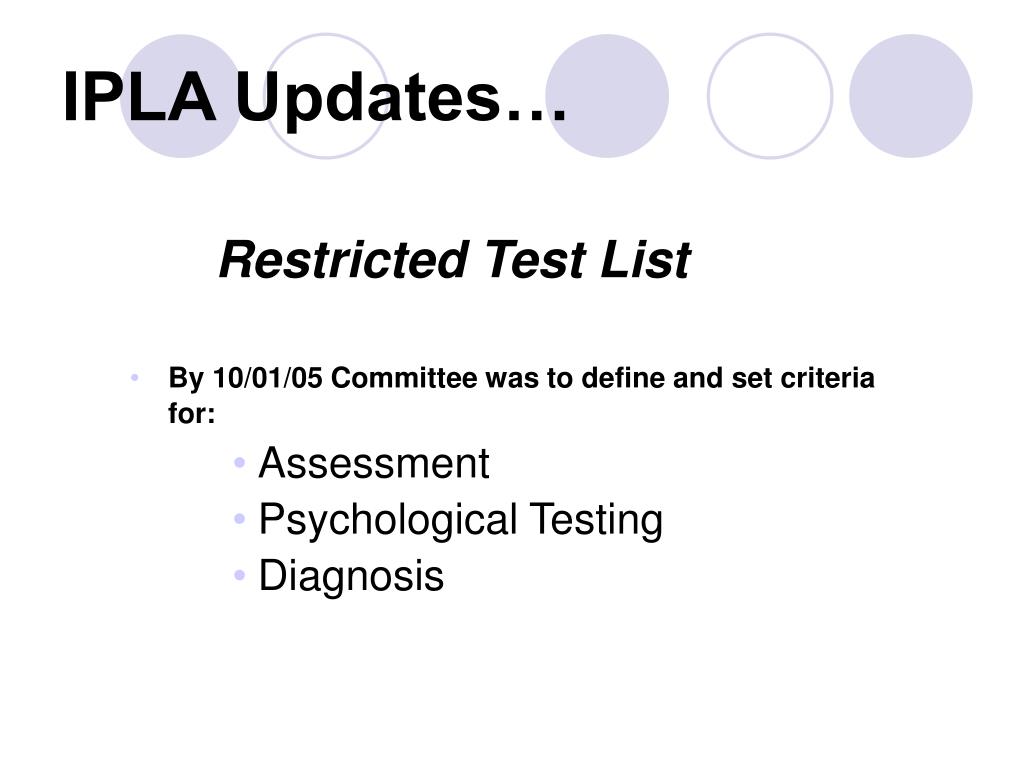Click the middle filled lavender circle
The image size is (1024, 768).
pos(607,96)
